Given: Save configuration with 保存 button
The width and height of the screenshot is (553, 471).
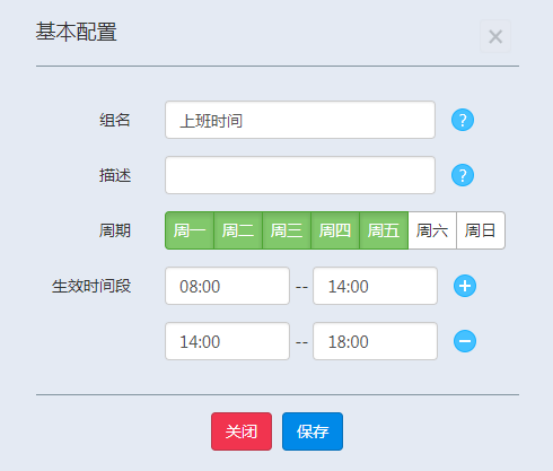Looking at the screenshot, I should pos(312,431).
